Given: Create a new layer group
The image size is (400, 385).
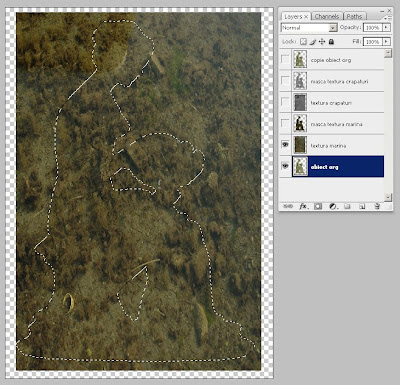Looking at the screenshot, I should 347,206.
